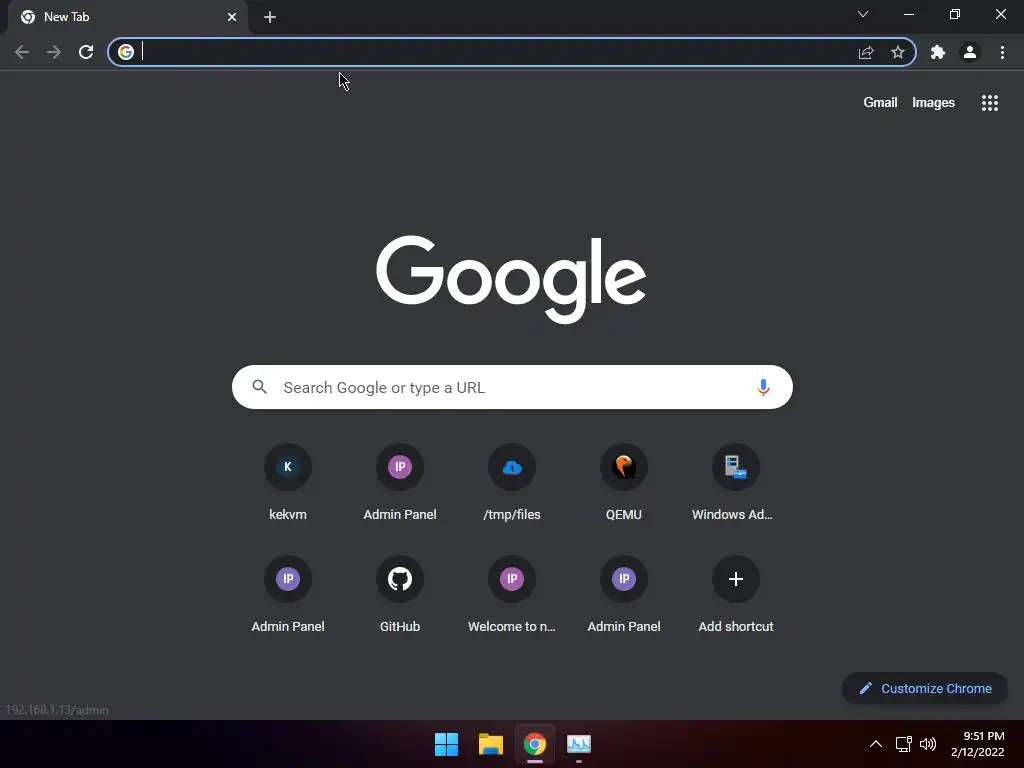The height and width of the screenshot is (768, 1024).
Task: Open the Gmail link
Action: [880, 103]
